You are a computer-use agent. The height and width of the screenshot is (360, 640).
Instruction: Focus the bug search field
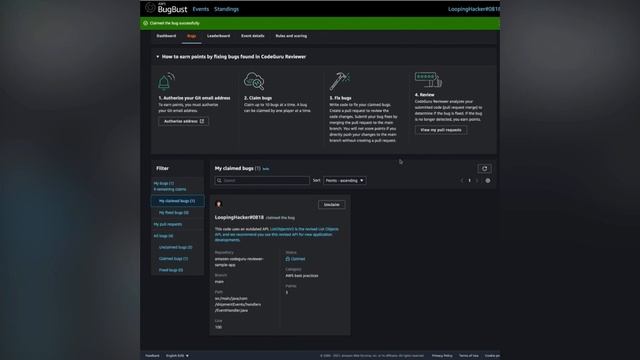(x=262, y=180)
